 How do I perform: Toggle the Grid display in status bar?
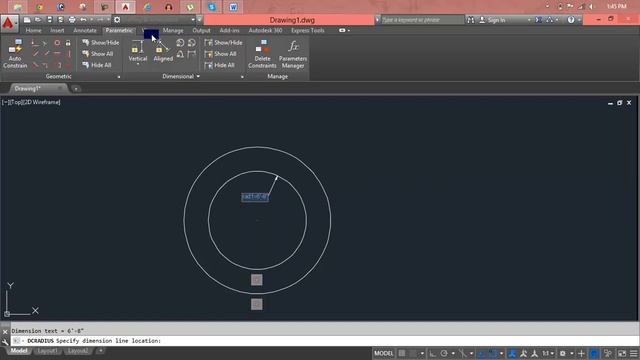click(402, 353)
